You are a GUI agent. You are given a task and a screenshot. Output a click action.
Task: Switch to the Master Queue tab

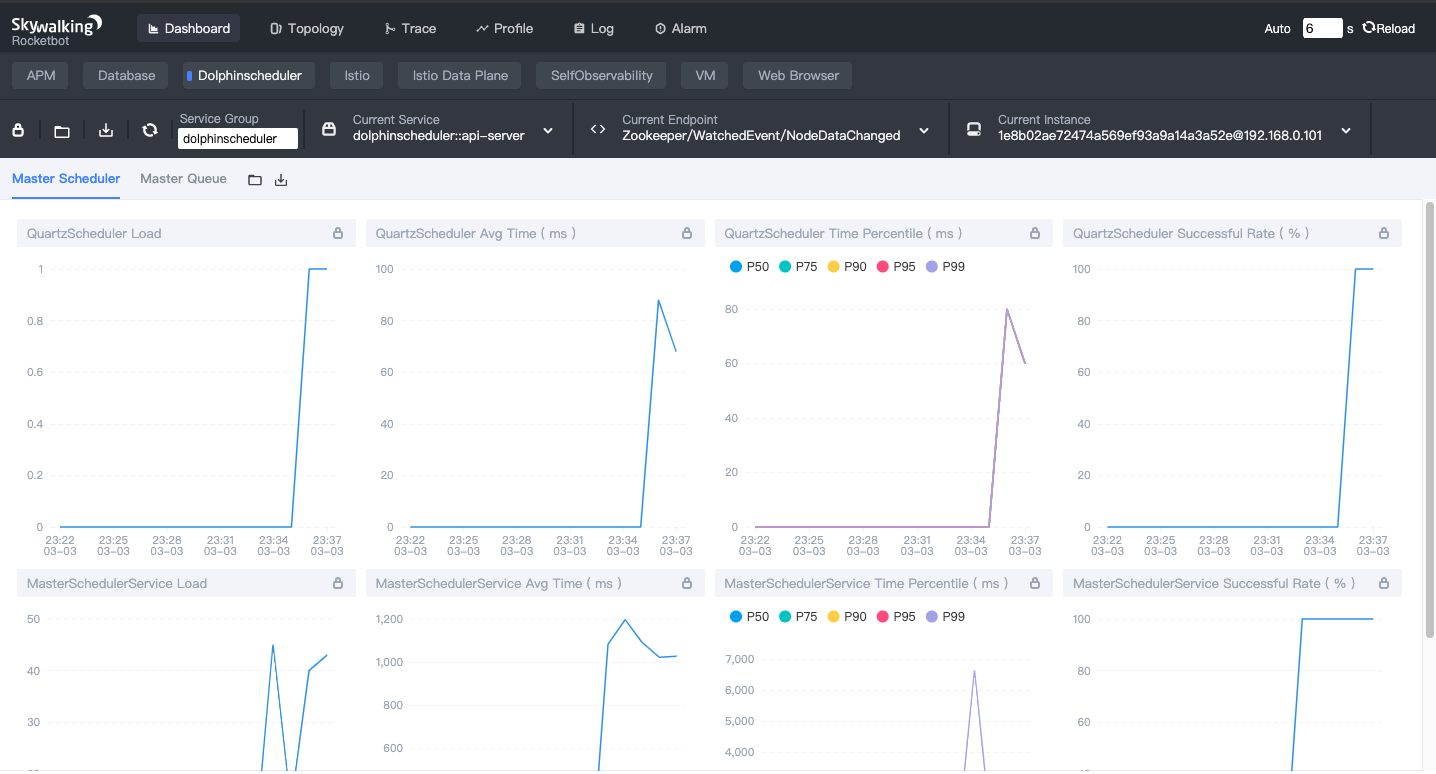click(183, 179)
